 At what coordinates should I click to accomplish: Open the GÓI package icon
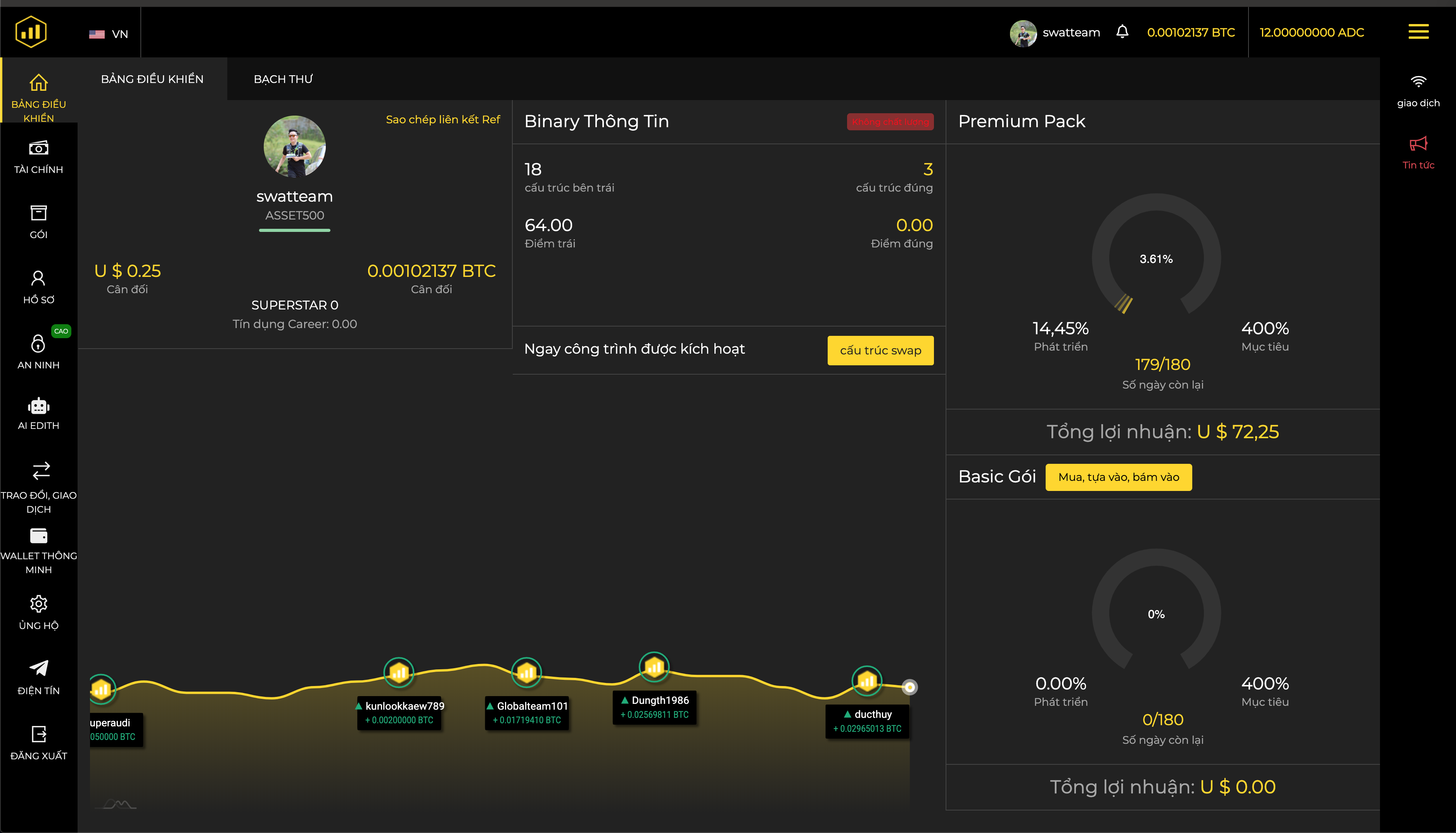click(x=38, y=213)
